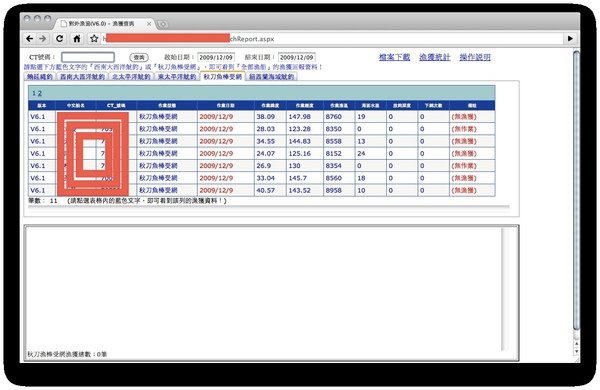The image size is (600, 390).
Task: Open the 檔案下載 link
Action: [395, 57]
